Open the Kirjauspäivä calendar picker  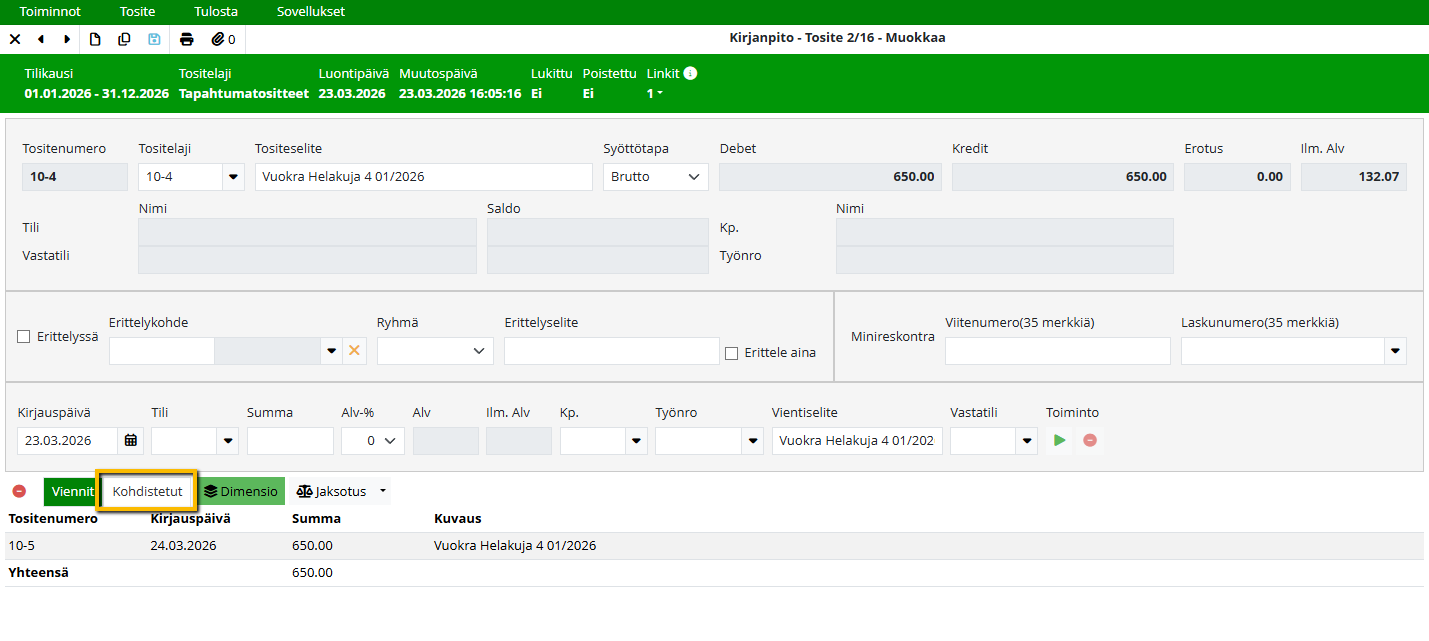pyautogui.click(x=130, y=441)
